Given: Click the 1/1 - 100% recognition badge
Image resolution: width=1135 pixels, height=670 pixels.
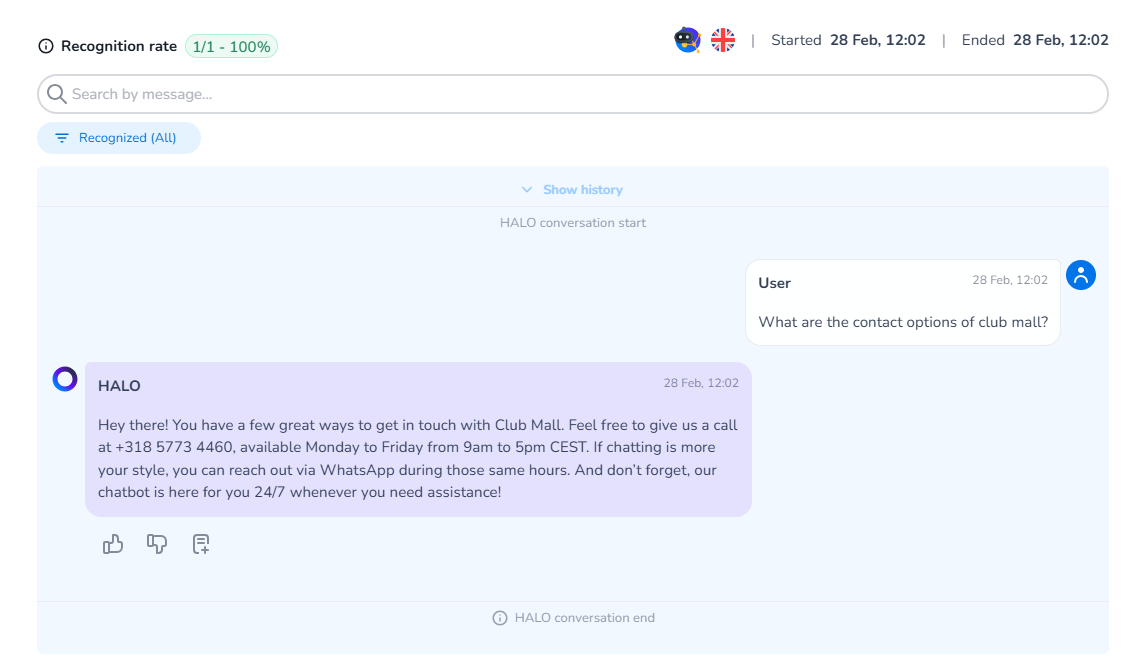Looking at the screenshot, I should (231, 46).
